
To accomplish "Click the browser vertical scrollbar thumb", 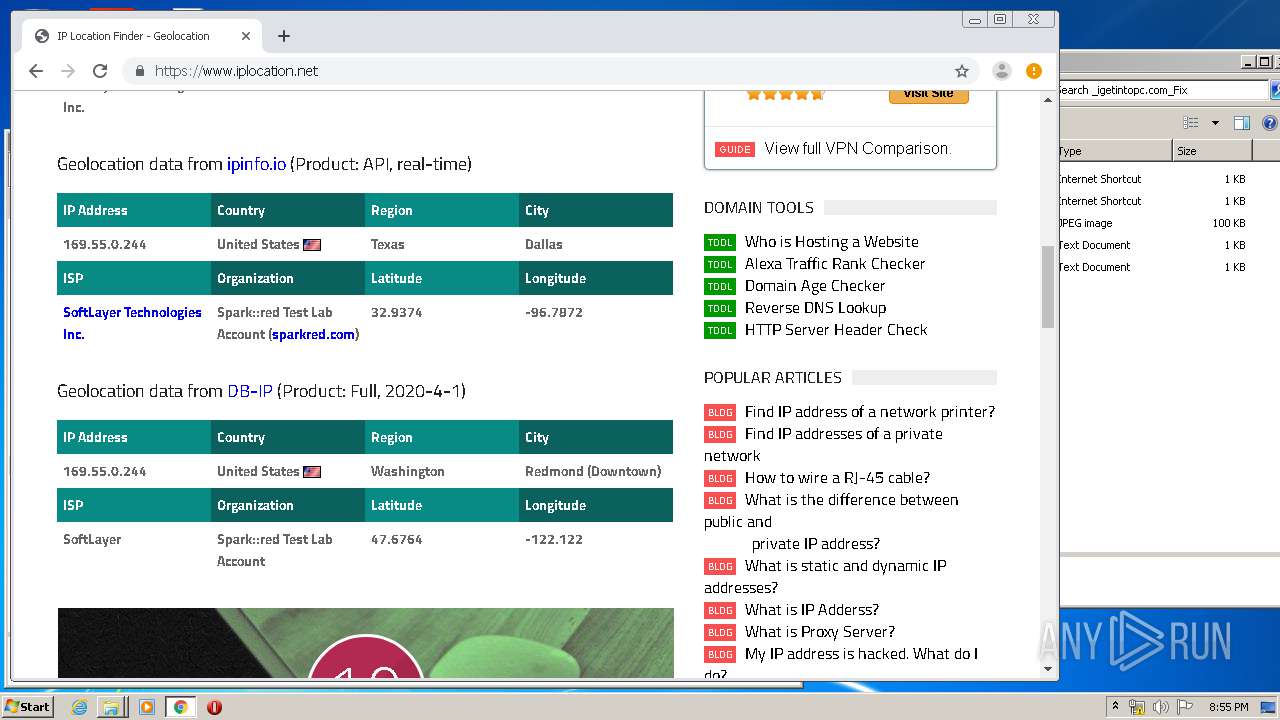I will click(x=1048, y=287).
